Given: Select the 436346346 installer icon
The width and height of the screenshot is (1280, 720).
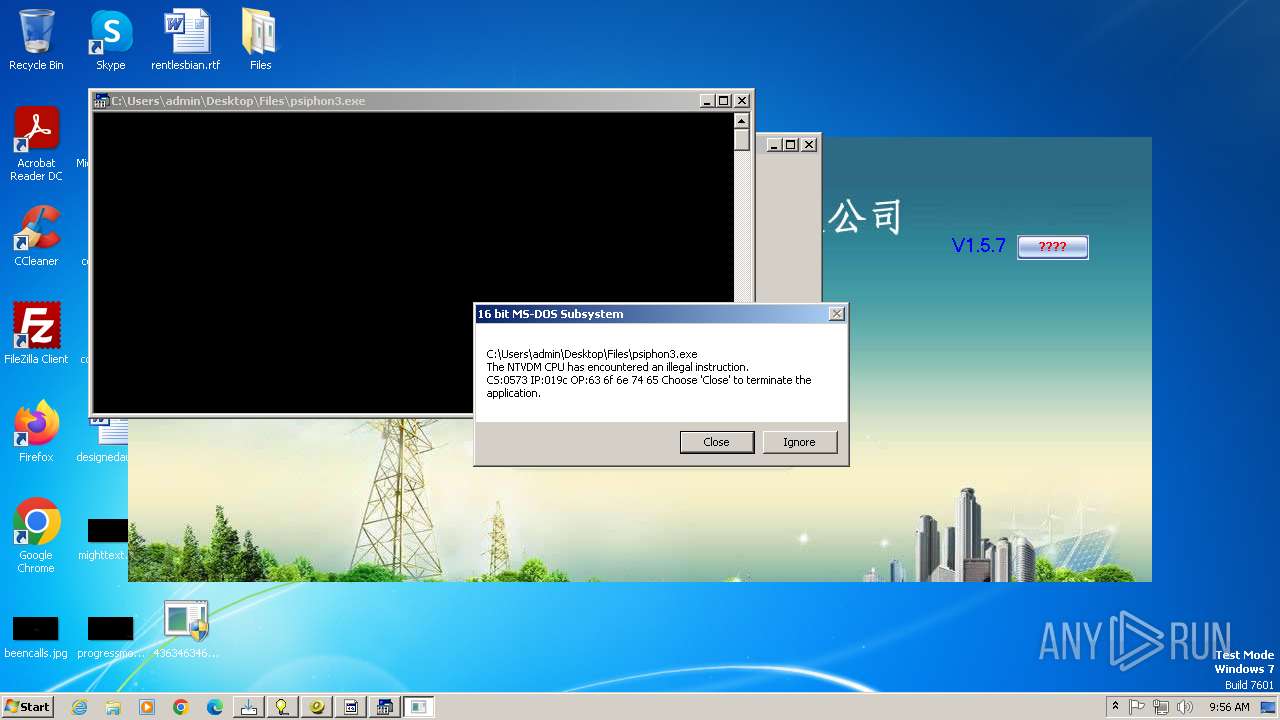Looking at the screenshot, I should tap(186, 630).
